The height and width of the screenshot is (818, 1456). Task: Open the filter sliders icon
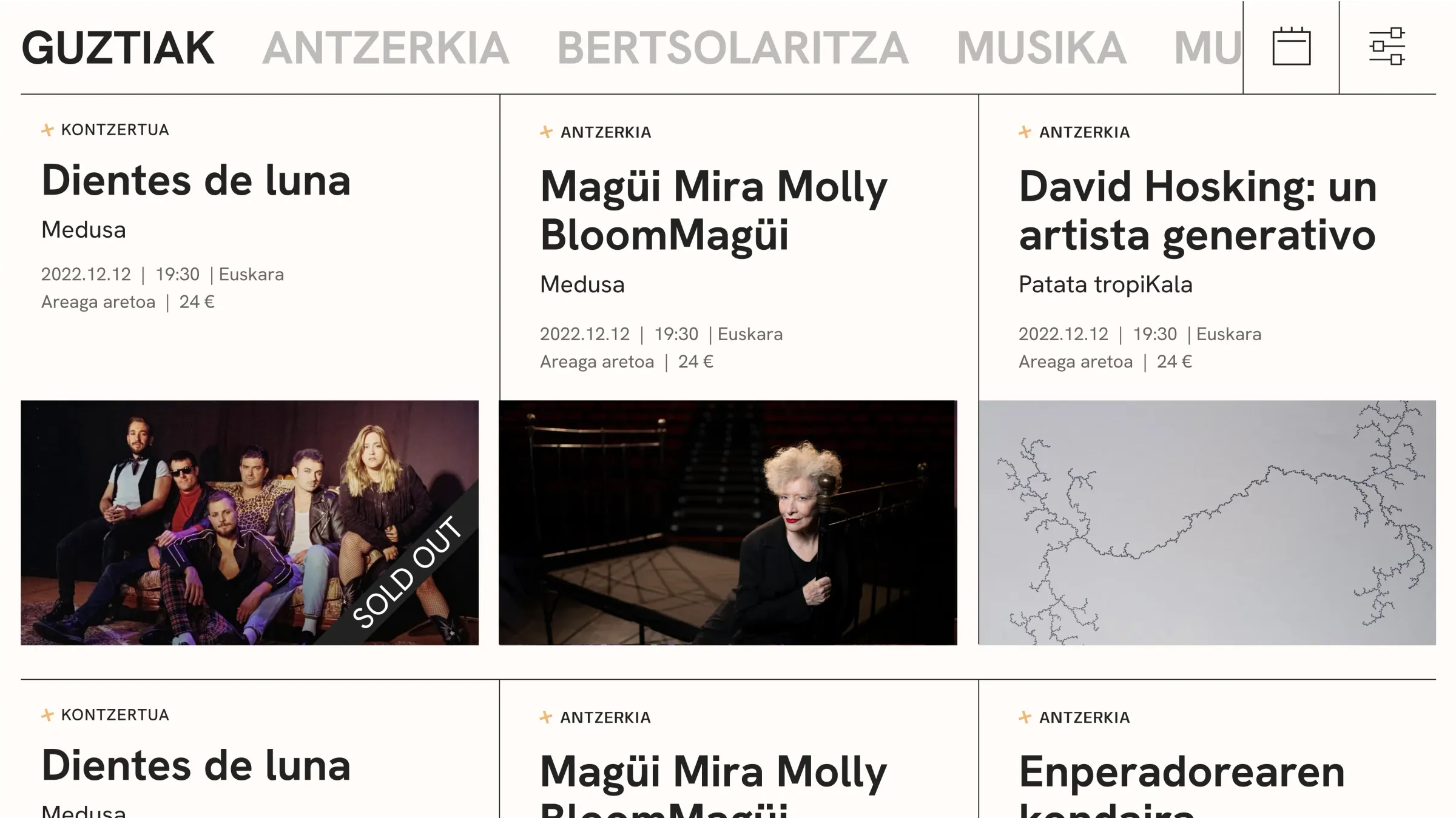click(x=1387, y=47)
